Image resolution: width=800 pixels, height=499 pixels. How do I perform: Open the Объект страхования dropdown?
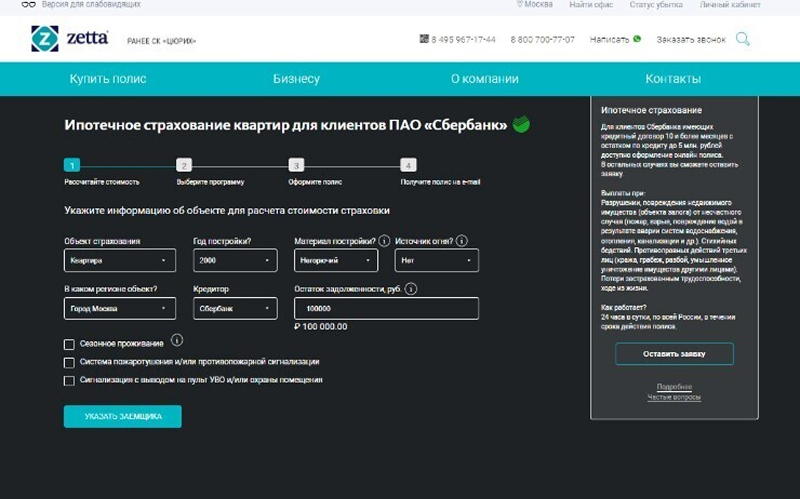coord(120,260)
